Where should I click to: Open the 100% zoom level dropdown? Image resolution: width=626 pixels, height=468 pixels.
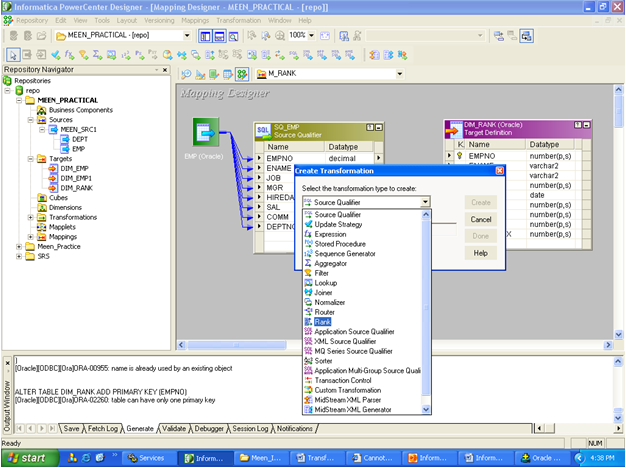pyautogui.click(x=311, y=36)
